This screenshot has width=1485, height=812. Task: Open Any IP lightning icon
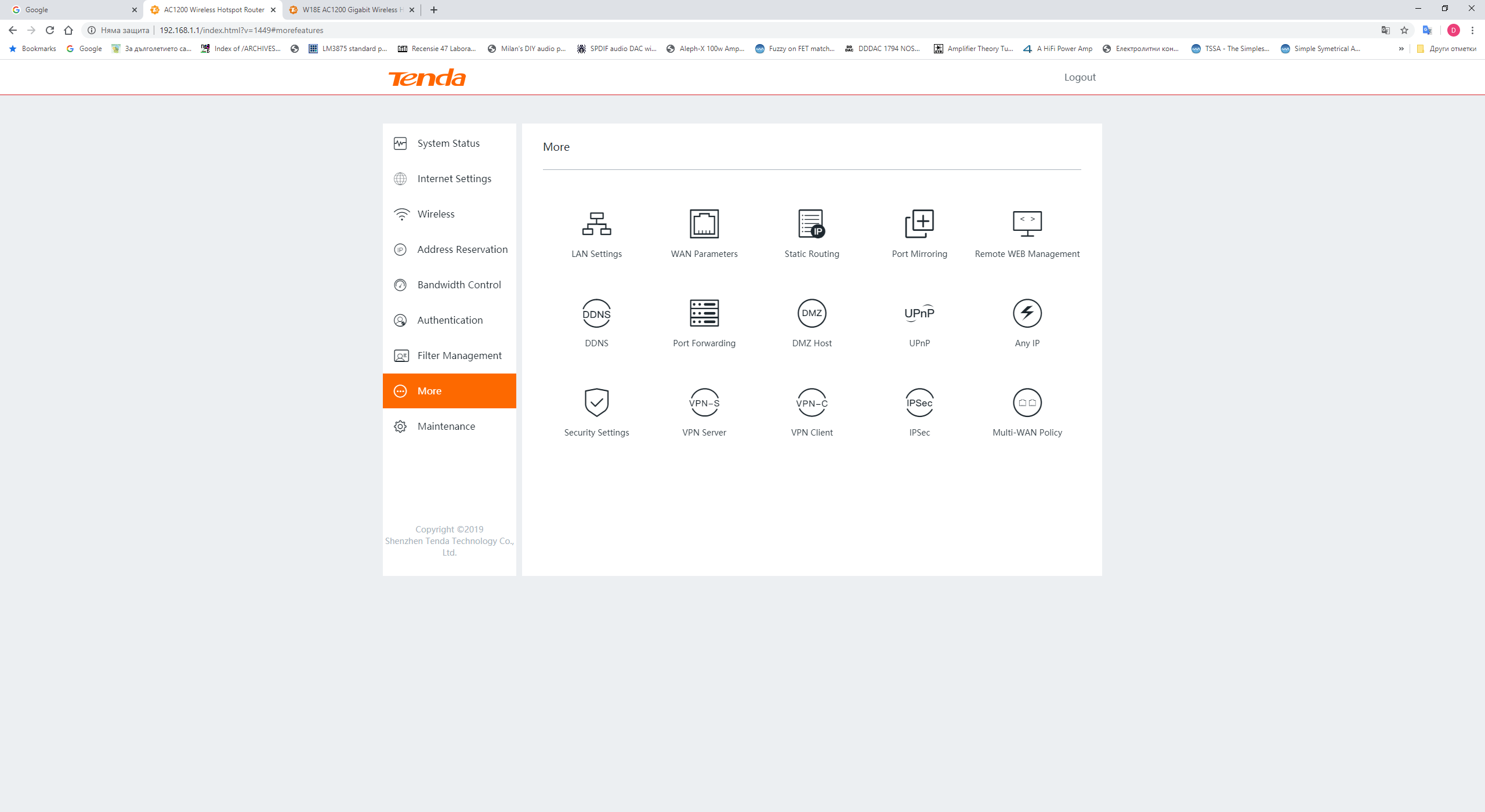click(x=1027, y=313)
